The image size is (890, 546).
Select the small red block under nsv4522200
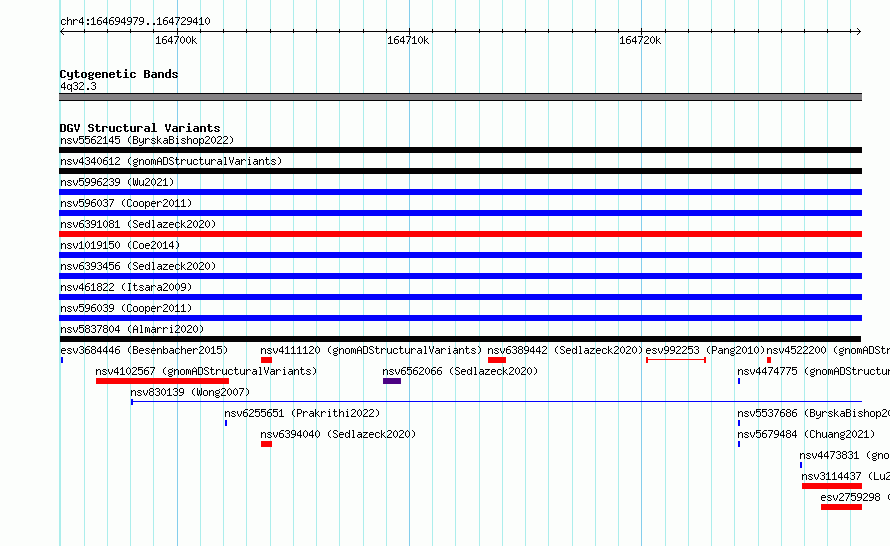pos(769,360)
